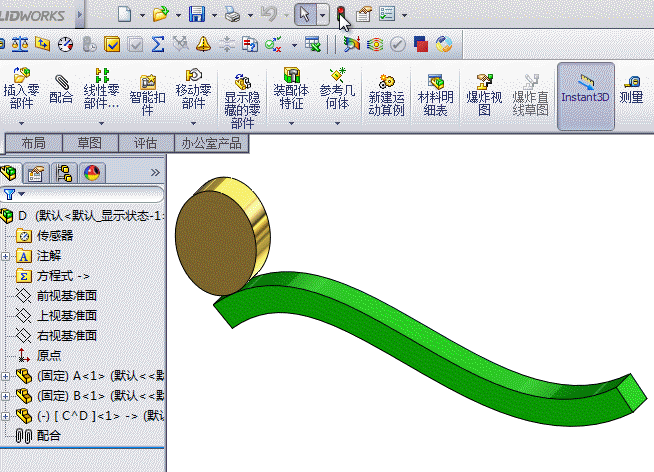Click the Compare Documents icon
The height and width of the screenshot is (472, 654).
[250, 44]
